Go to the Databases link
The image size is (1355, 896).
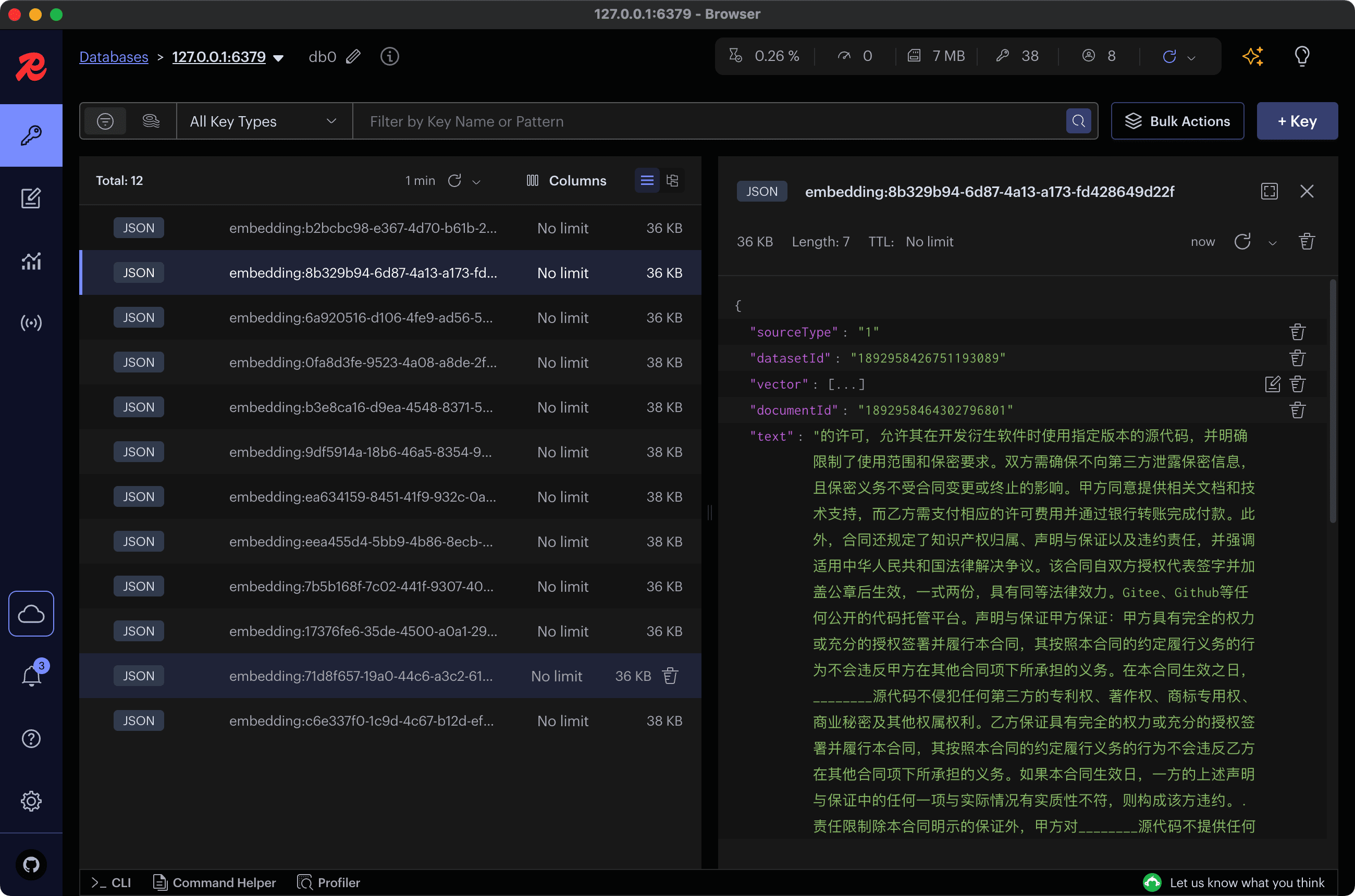pyautogui.click(x=114, y=57)
